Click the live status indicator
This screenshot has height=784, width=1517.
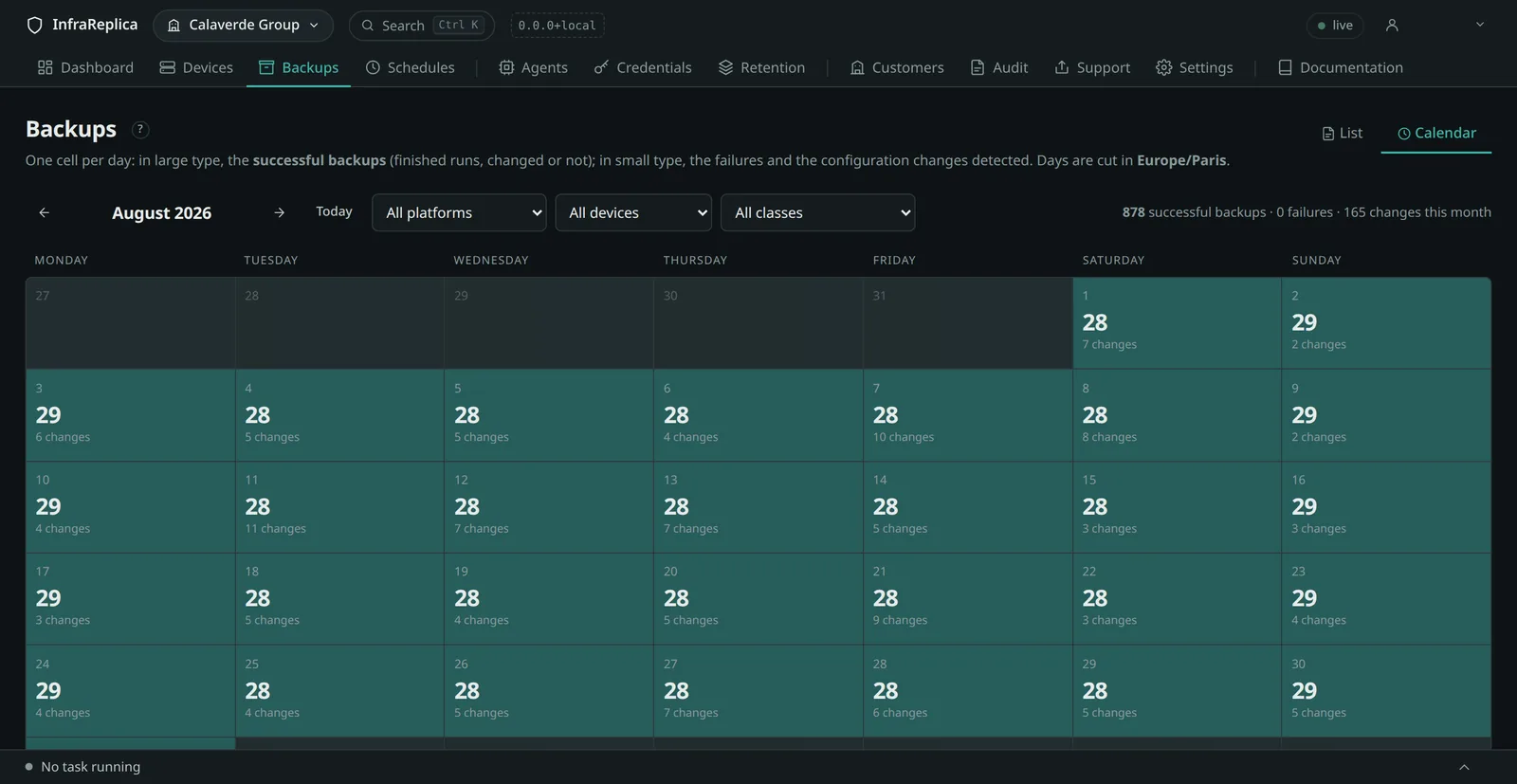pyautogui.click(x=1335, y=26)
